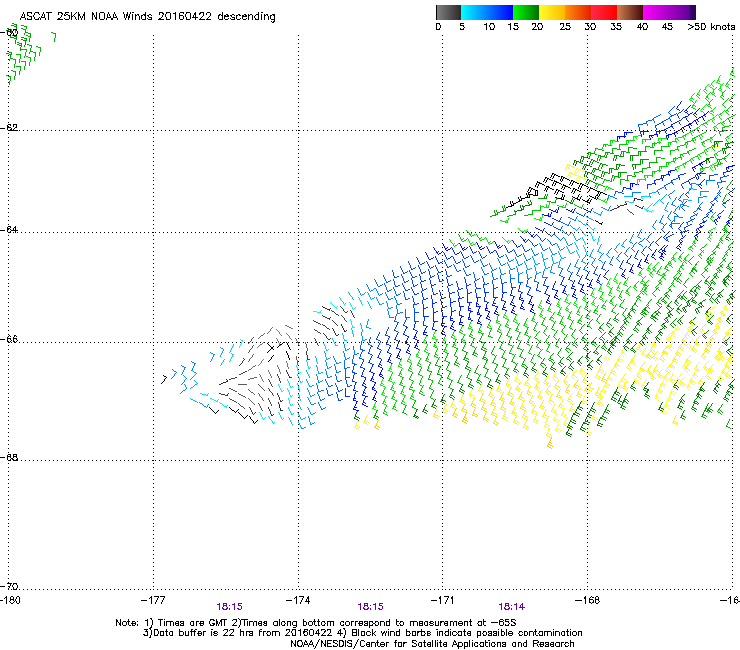Click the "Times are GMT" note line
Image resolution: width=740 pixels, height=650 pixels.
tap(316, 623)
